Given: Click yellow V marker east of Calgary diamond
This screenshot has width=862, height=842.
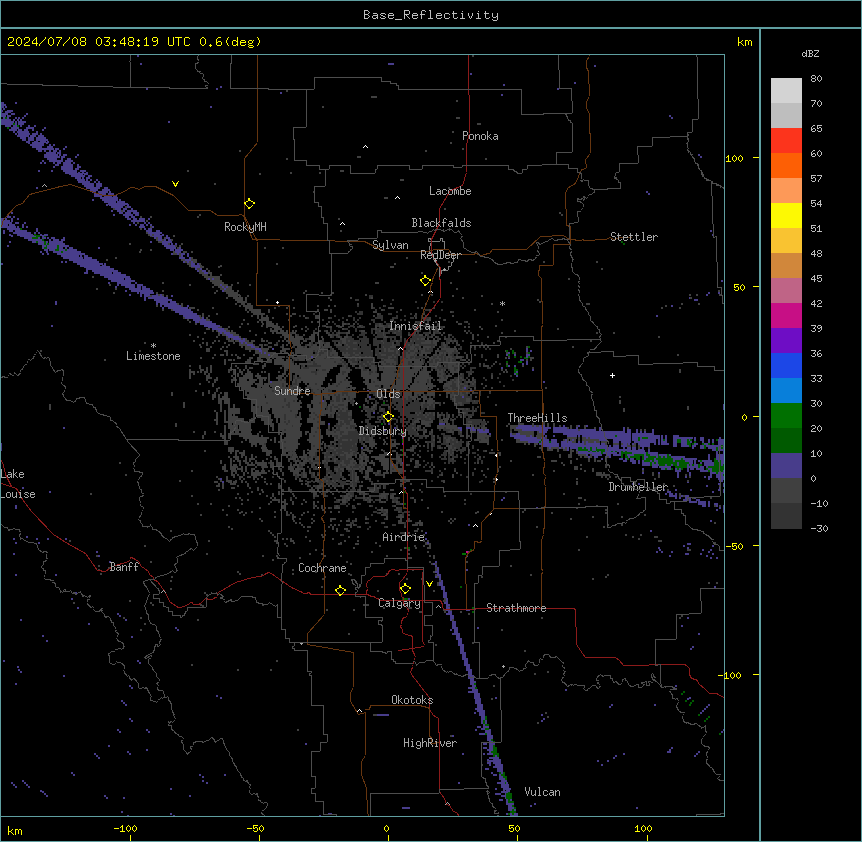Looking at the screenshot, I should tap(429, 584).
